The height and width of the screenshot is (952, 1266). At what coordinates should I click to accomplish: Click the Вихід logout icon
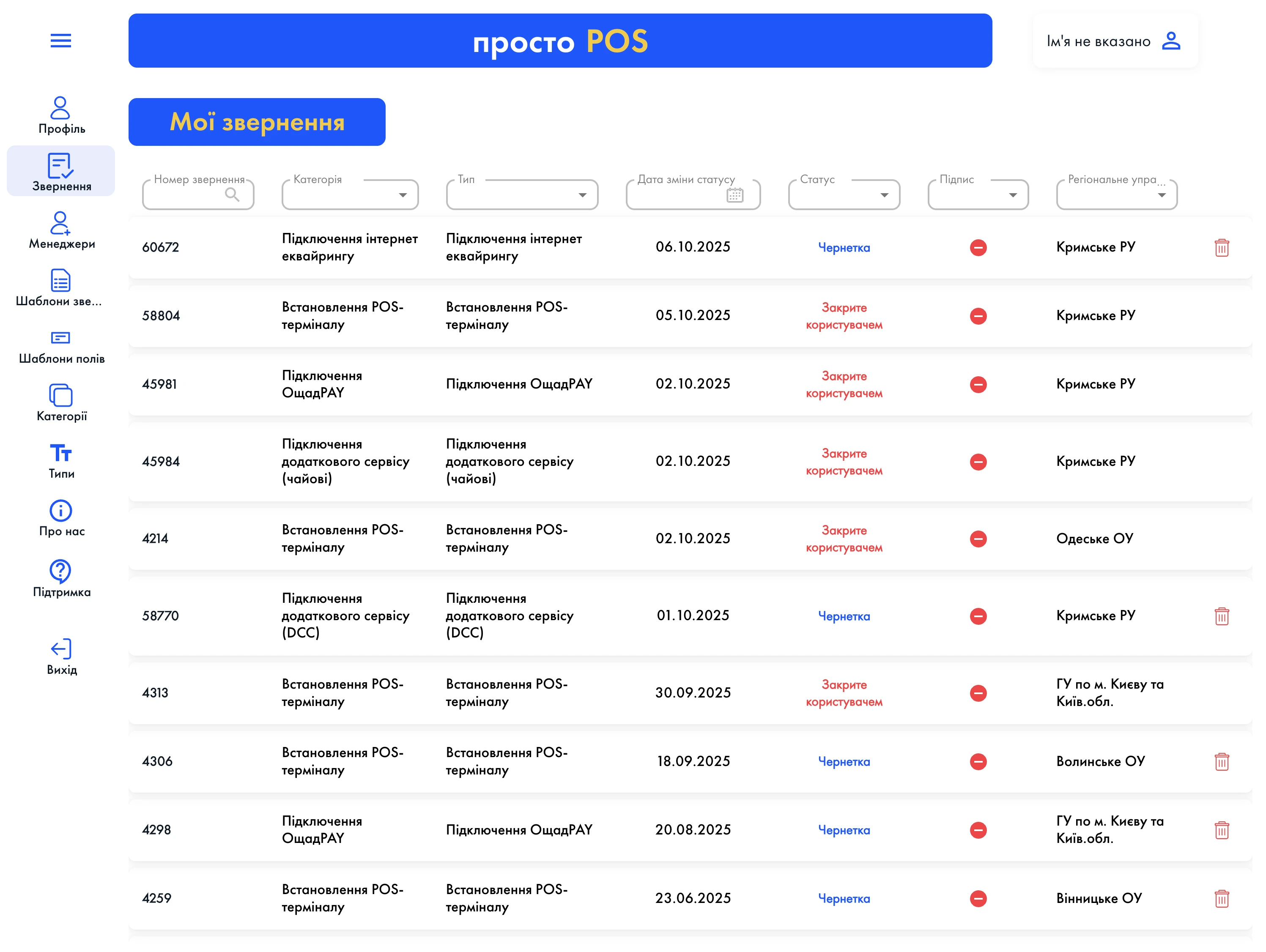coord(60,649)
